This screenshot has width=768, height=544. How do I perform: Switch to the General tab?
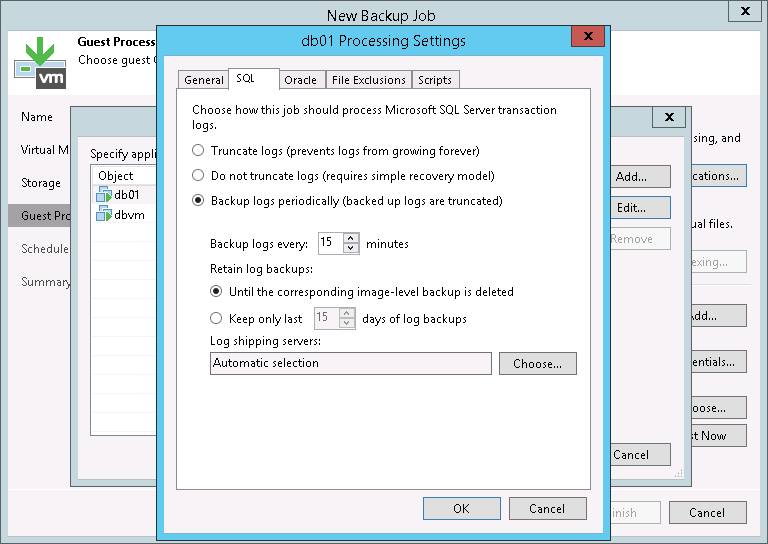click(x=203, y=80)
